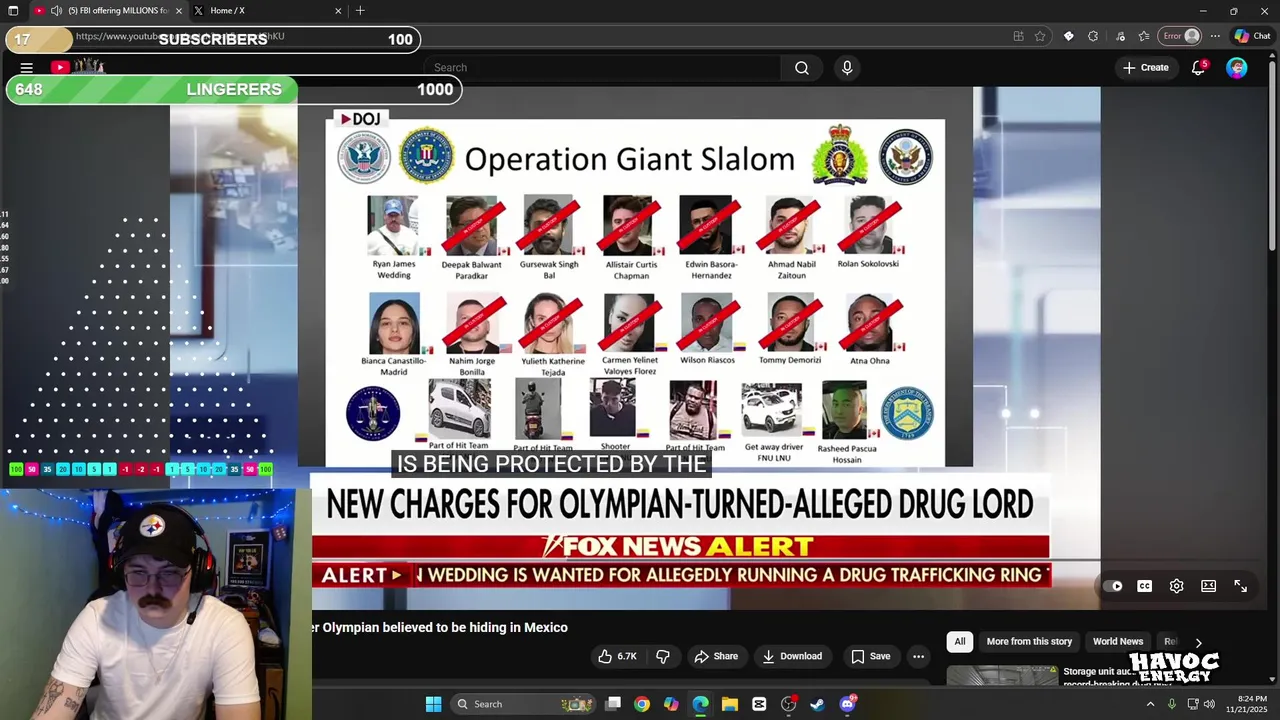Screen dimensions: 1280x720
Task: Download the video
Action: (792, 656)
